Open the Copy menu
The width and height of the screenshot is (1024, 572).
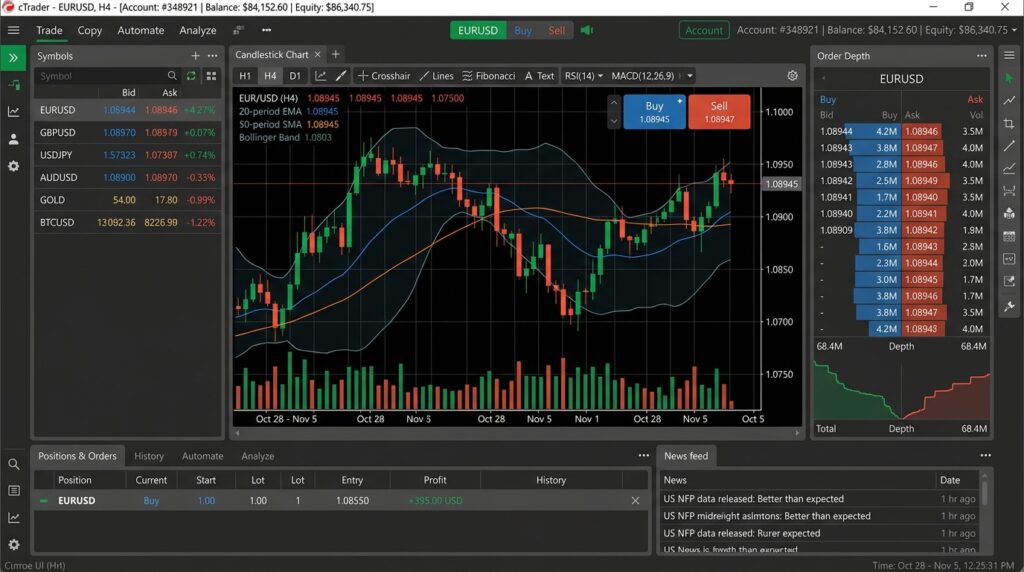click(x=89, y=30)
